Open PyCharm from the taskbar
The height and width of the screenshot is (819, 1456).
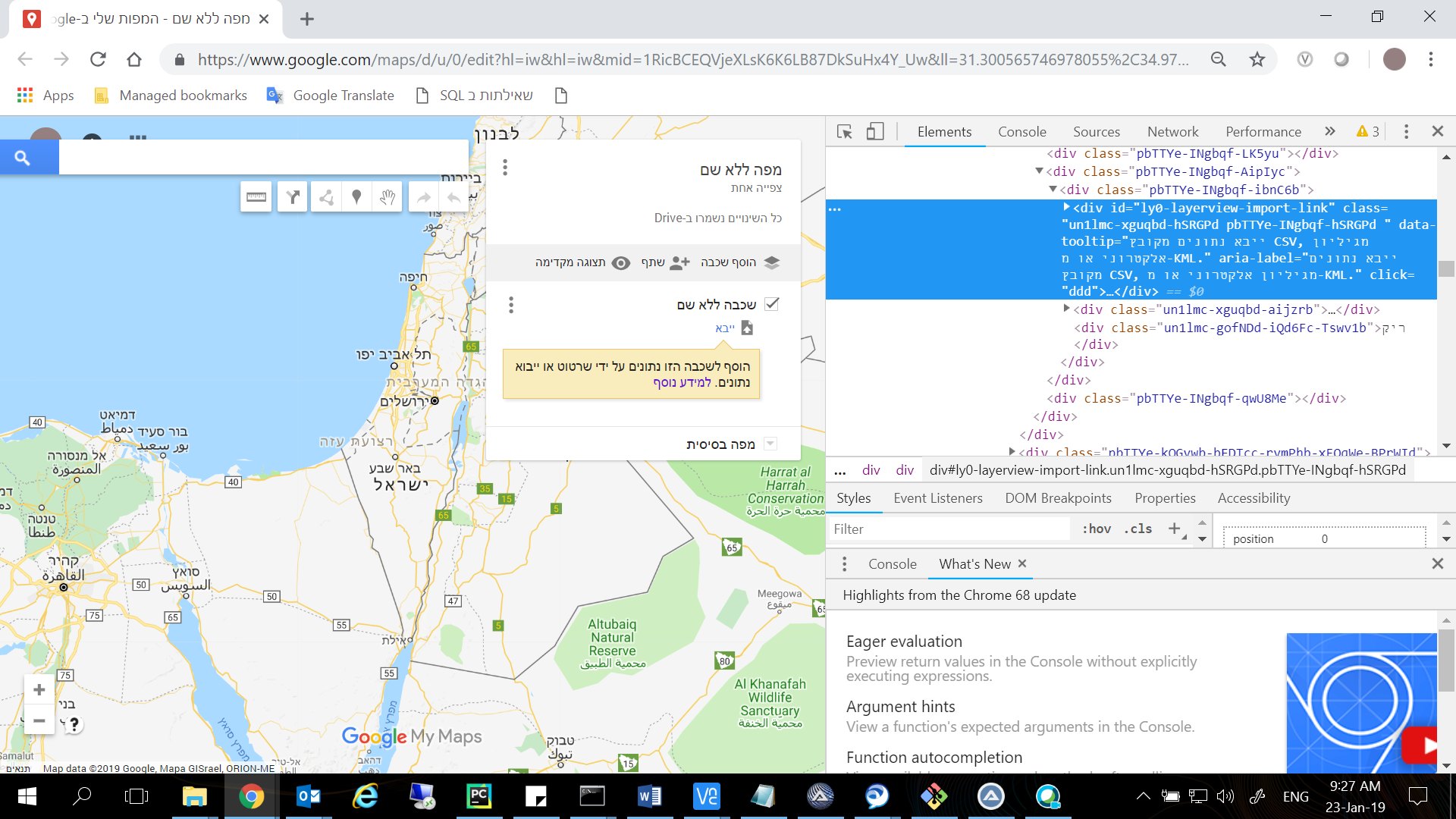coord(479,796)
